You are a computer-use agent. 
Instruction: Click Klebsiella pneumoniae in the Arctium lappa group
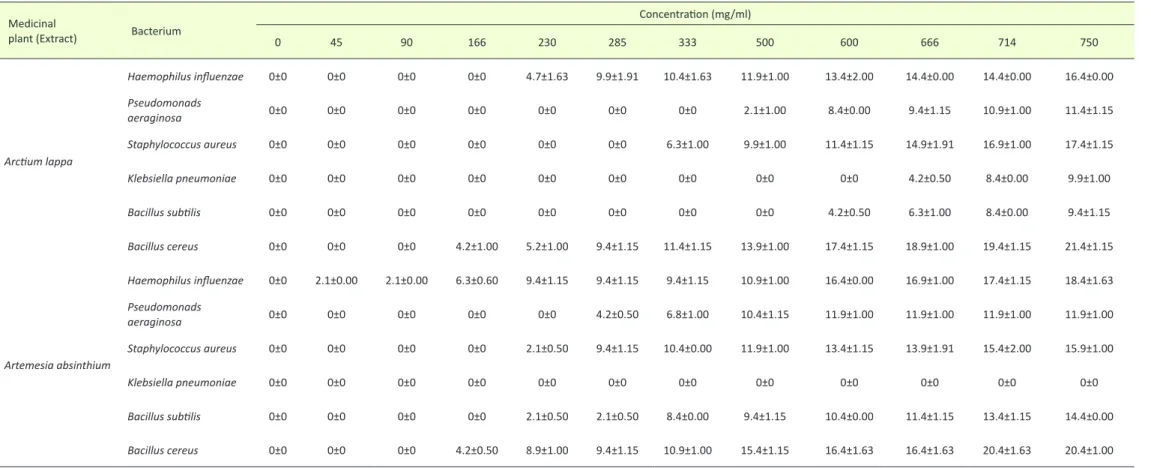click(182, 178)
